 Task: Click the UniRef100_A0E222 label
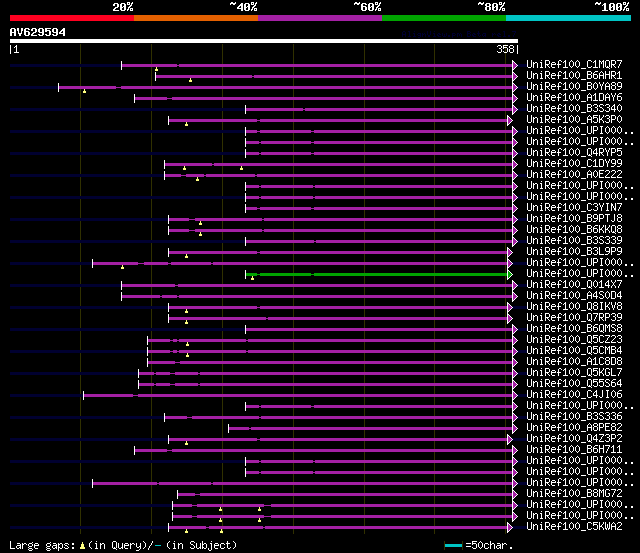click(x=574, y=175)
